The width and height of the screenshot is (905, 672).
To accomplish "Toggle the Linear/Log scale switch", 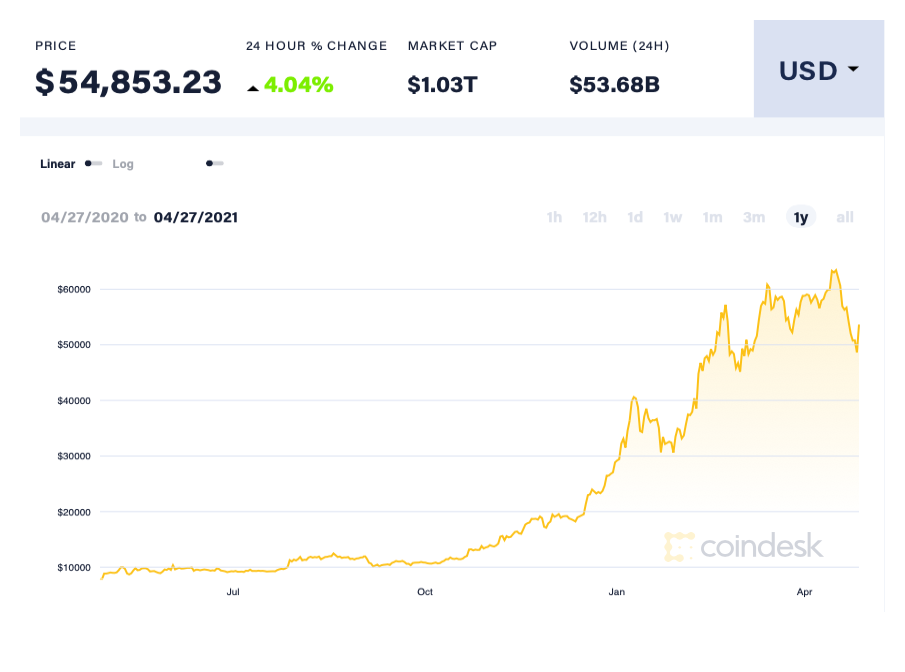I will [x=92, y=163].
